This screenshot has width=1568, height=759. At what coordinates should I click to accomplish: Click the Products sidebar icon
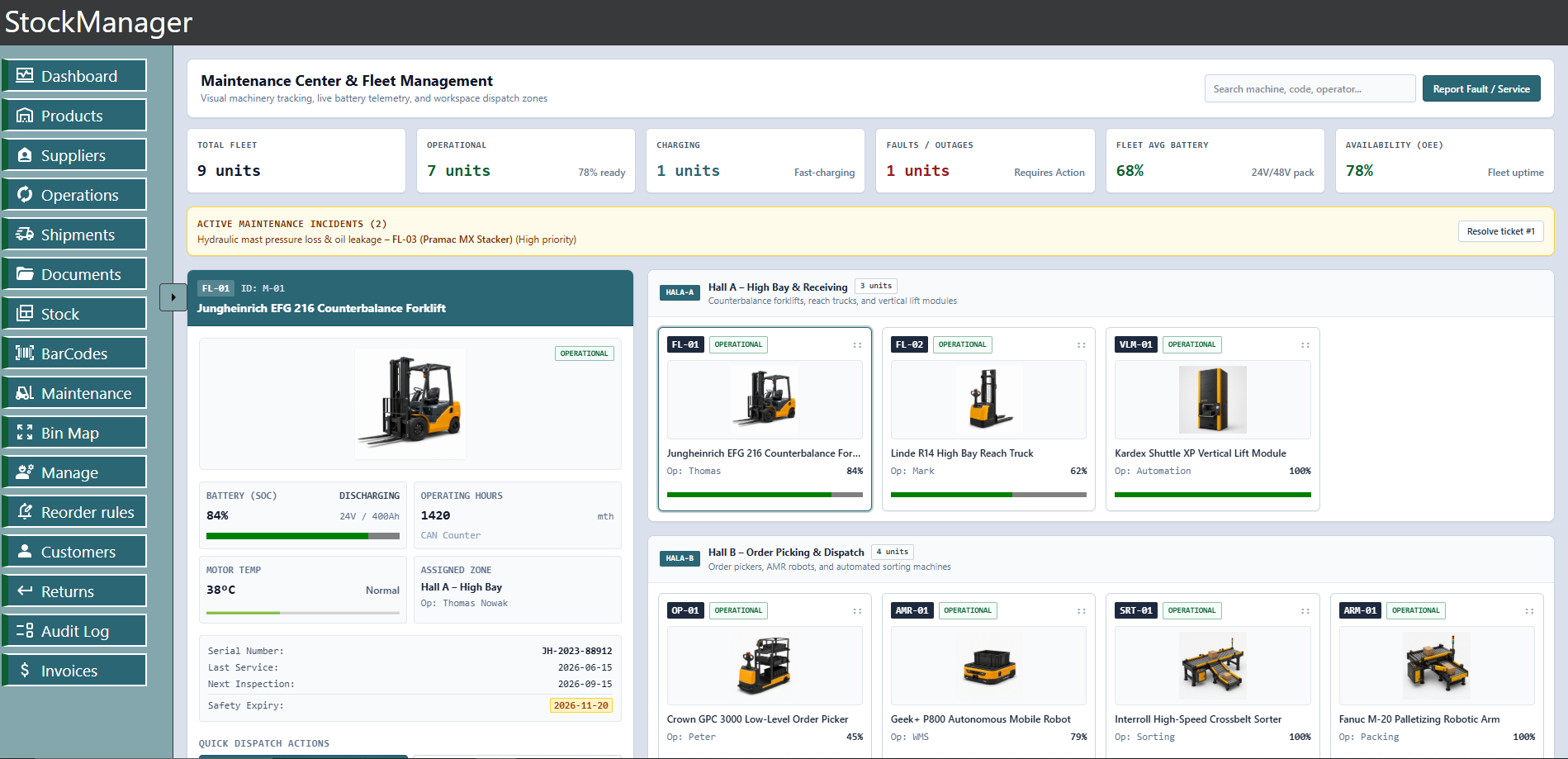coord(25,115)
